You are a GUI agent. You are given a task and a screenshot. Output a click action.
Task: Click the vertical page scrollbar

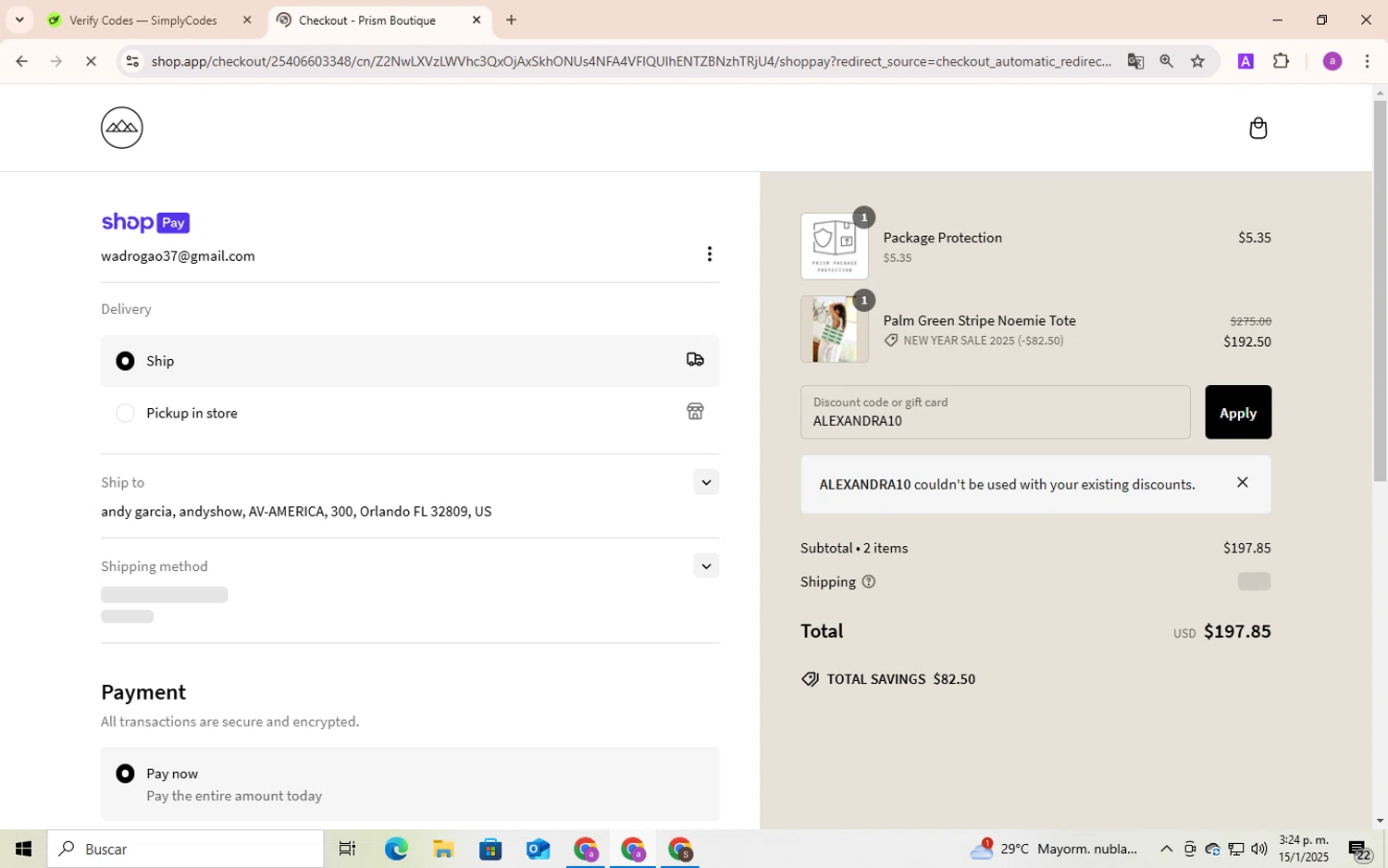click(x=1380, y=291)
